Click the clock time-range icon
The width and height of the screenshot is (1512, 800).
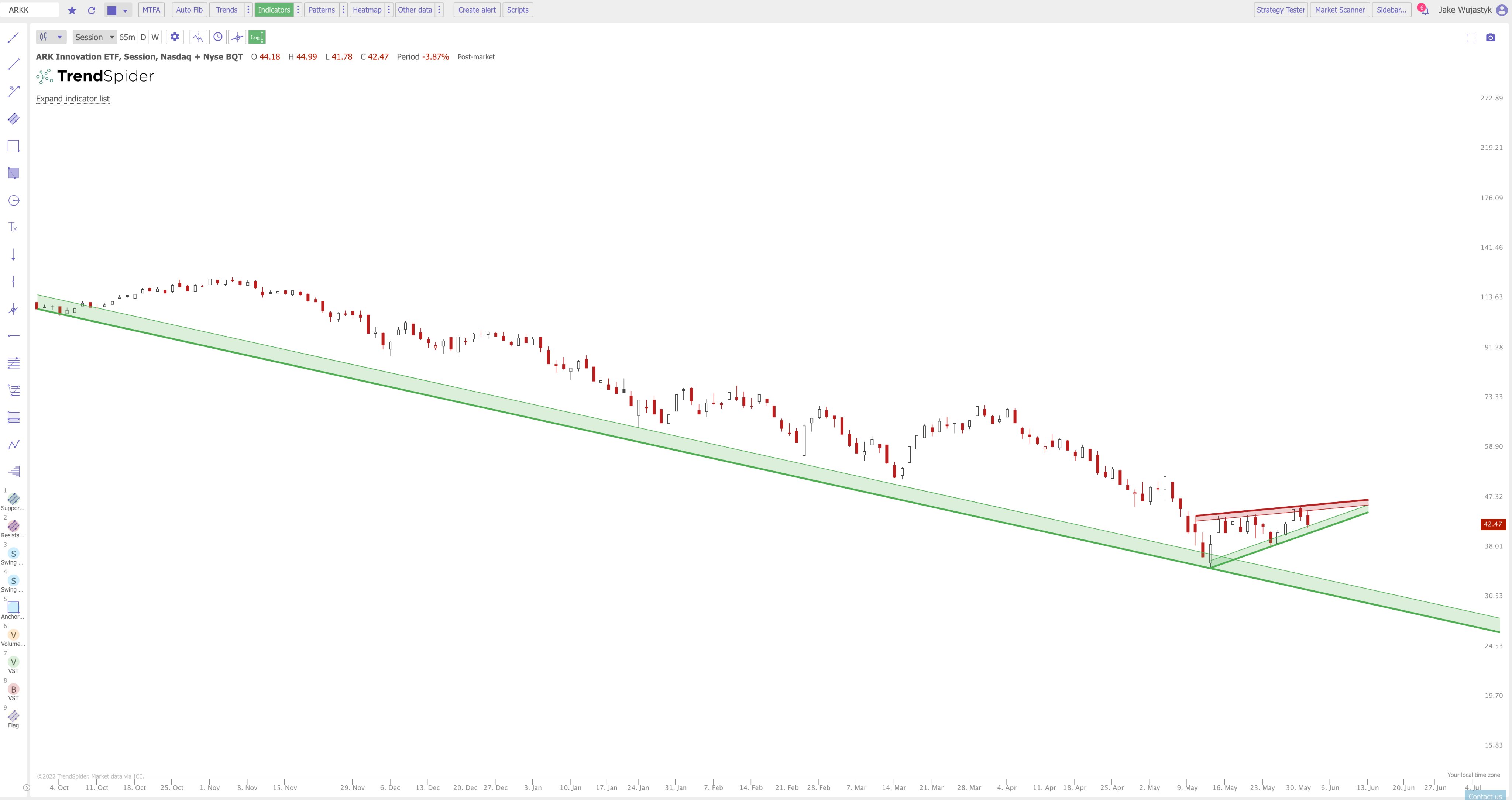218,37
